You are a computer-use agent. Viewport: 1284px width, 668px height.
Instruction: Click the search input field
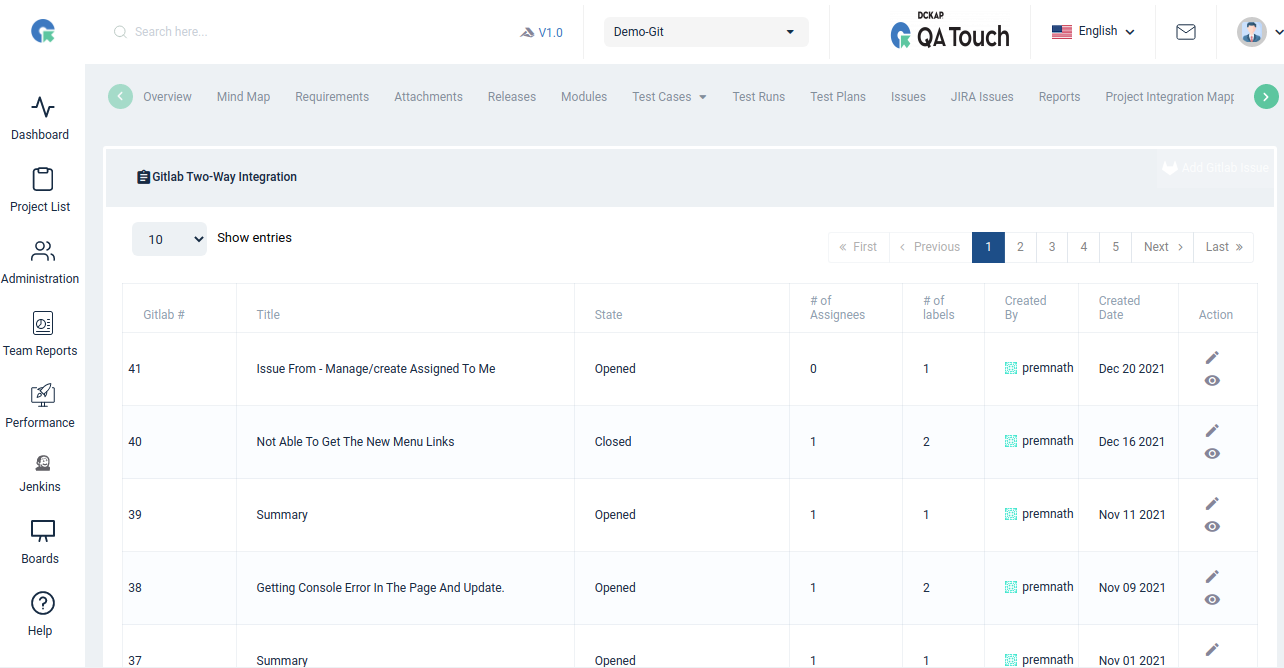[x=200, y=31]
